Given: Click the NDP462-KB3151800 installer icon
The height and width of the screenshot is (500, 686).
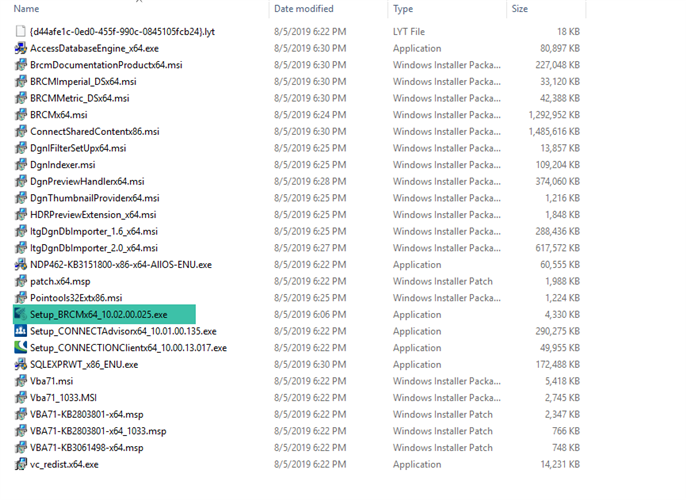Looking at the screenshot, I should coord(21,264).
